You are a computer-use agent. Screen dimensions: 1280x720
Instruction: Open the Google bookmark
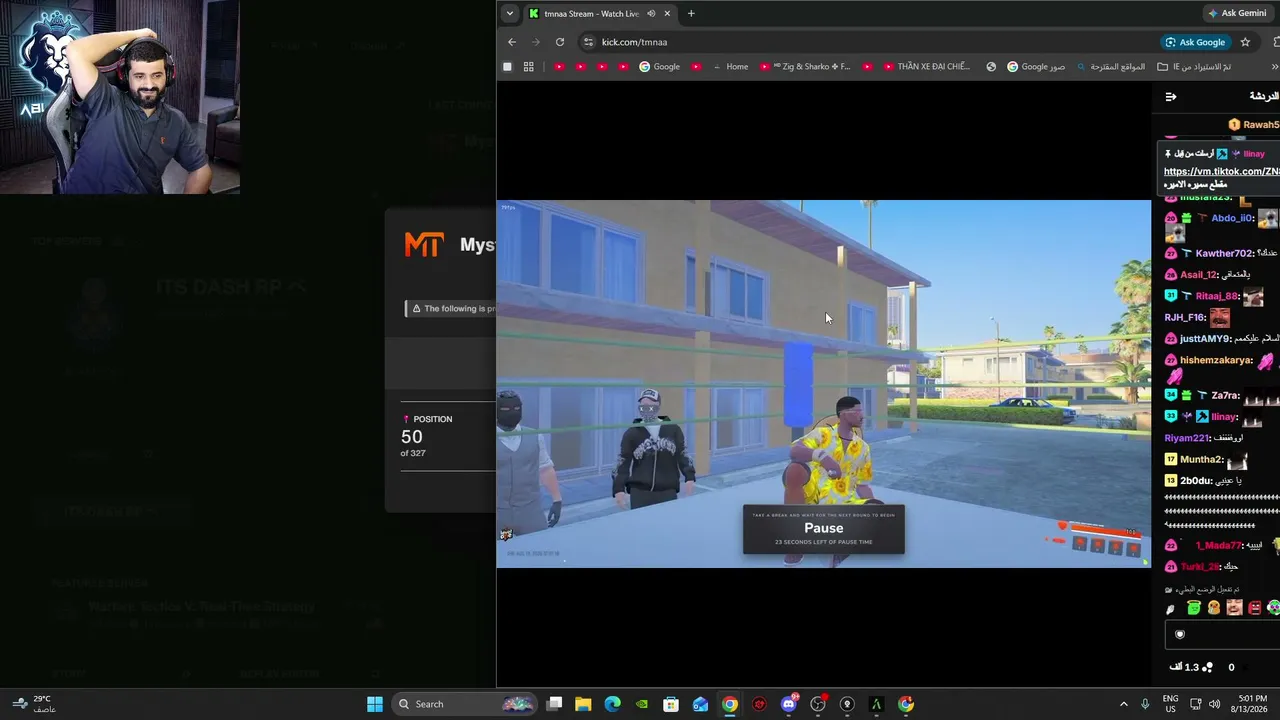coord(660,67)
